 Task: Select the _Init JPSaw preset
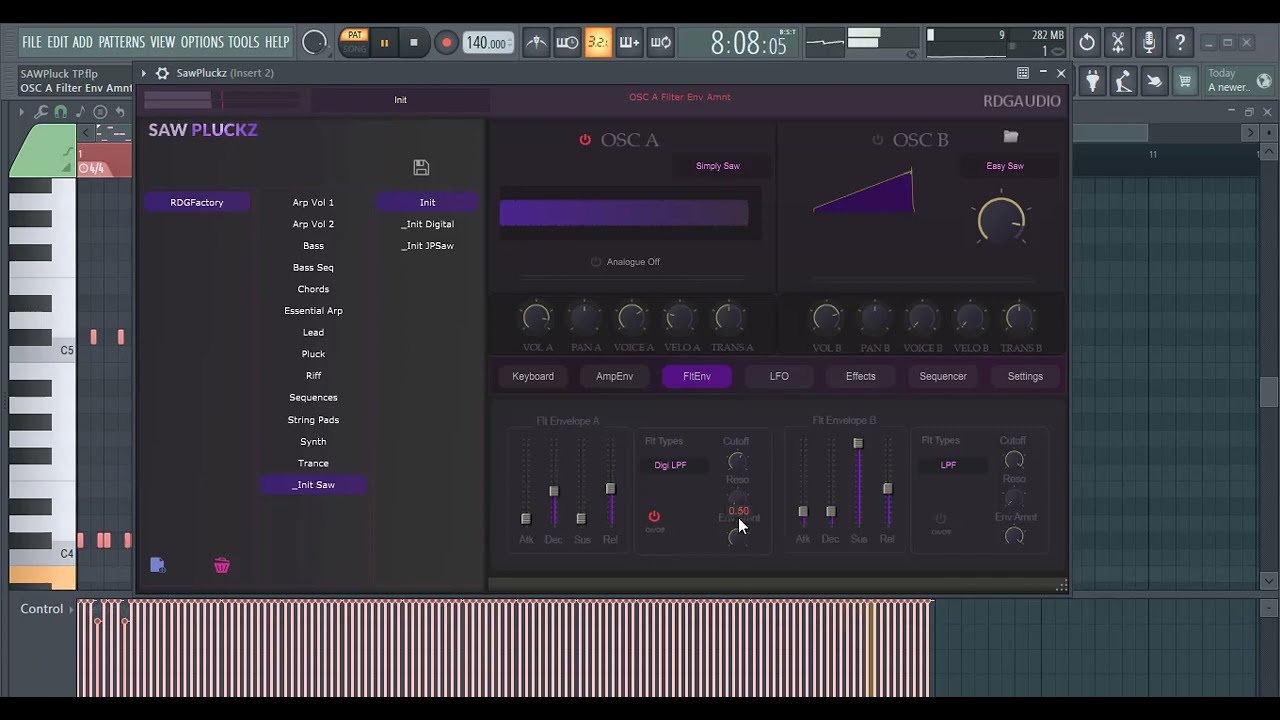[428, 246]
